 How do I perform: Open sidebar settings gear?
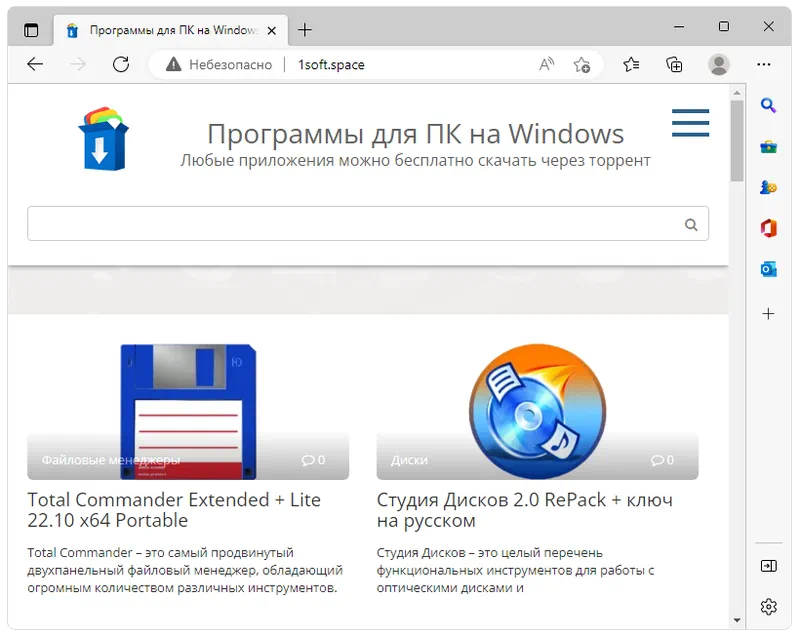768,607
